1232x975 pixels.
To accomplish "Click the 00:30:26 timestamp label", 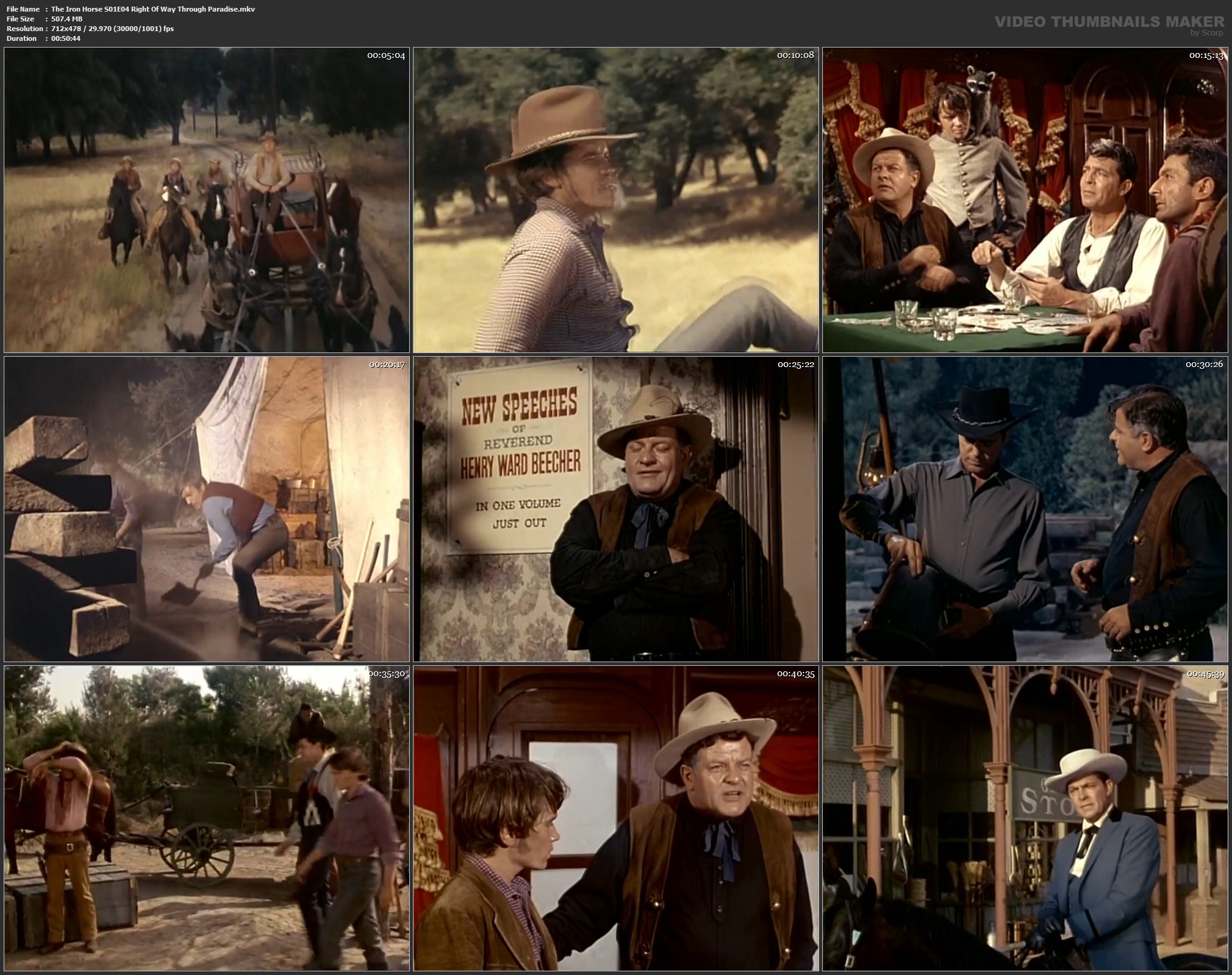I will pyautogui.click(x=1205, y=365).
